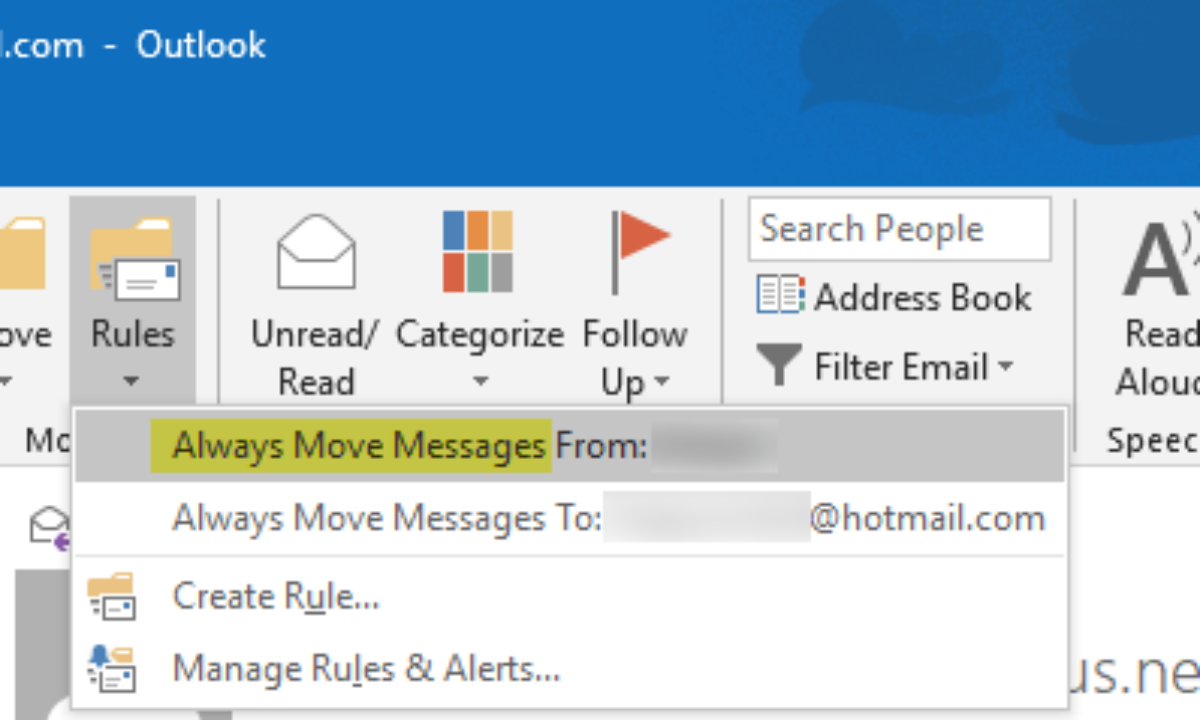Expand the Filter Email dropdown arrow
This screenshot has width=1200, height=720.
click(1004, 367)
